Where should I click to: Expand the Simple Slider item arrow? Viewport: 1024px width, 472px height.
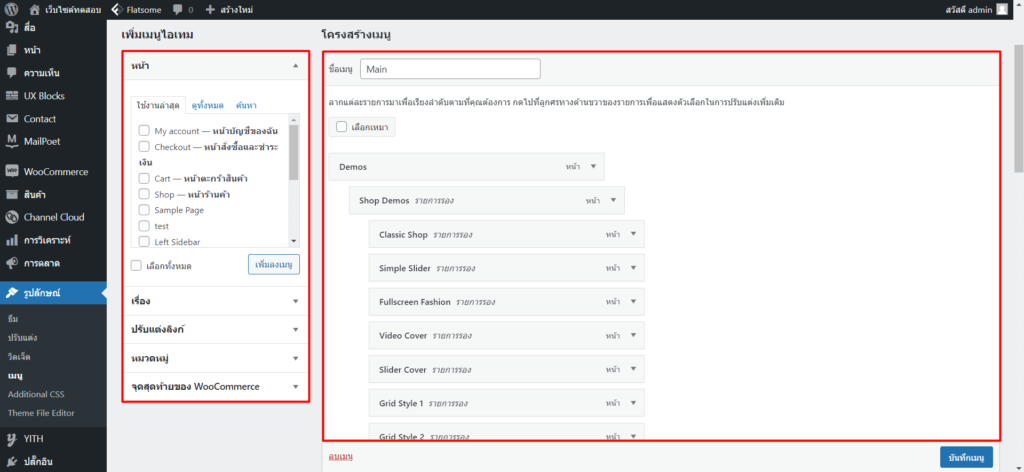(633, 268)
